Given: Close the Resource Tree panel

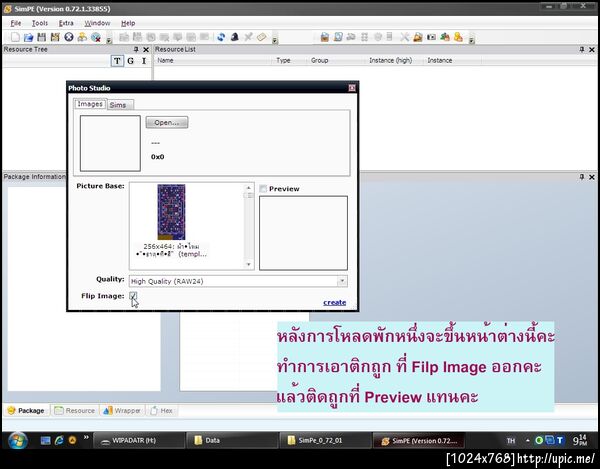Looking at the screenshot, I should [x=146, y=49].
